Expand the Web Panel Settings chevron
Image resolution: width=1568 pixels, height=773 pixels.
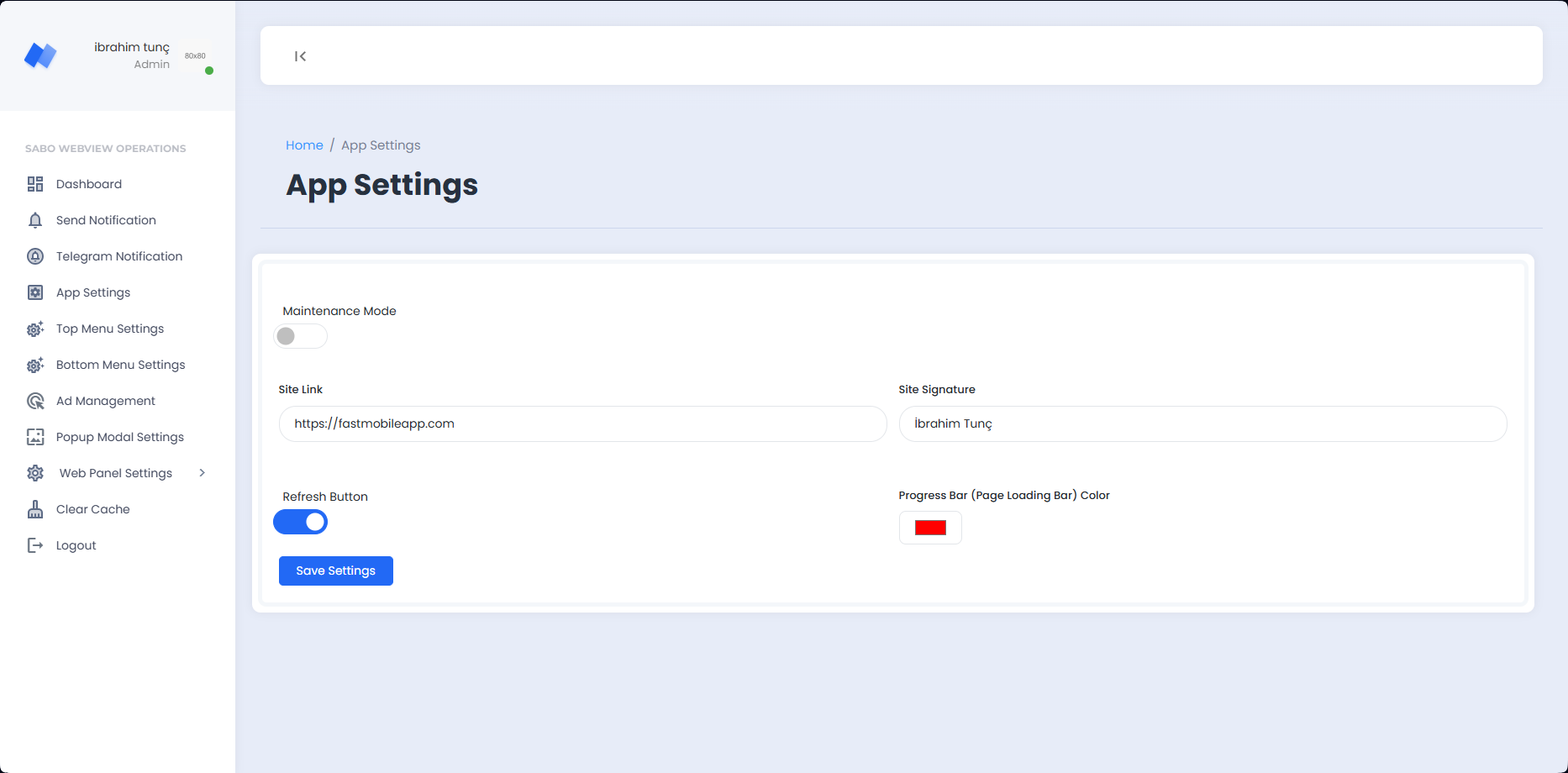202,473
